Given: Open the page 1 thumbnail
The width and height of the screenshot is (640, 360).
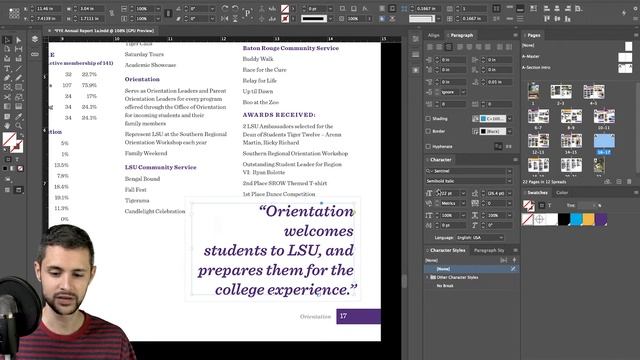Looking at the screenshot, I should (533, 91).
